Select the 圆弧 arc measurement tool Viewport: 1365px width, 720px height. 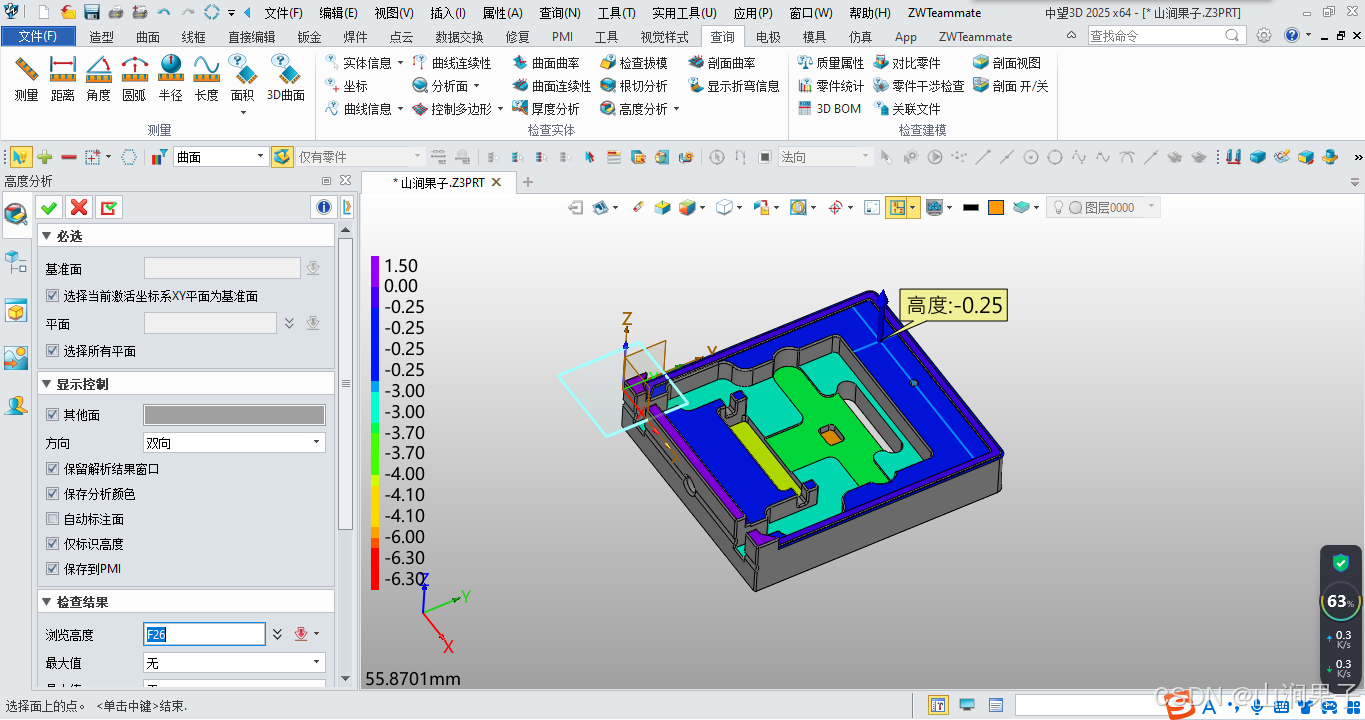(135, 79)
